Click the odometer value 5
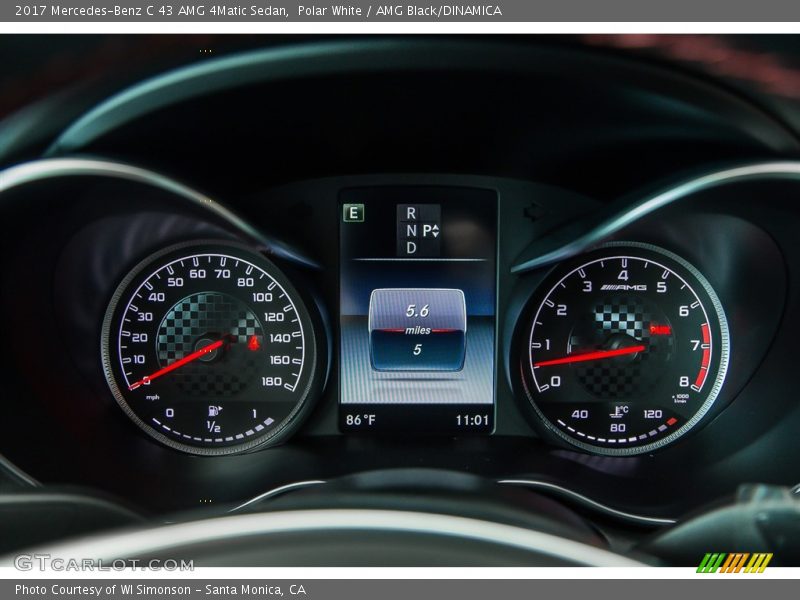 (417, 349)
